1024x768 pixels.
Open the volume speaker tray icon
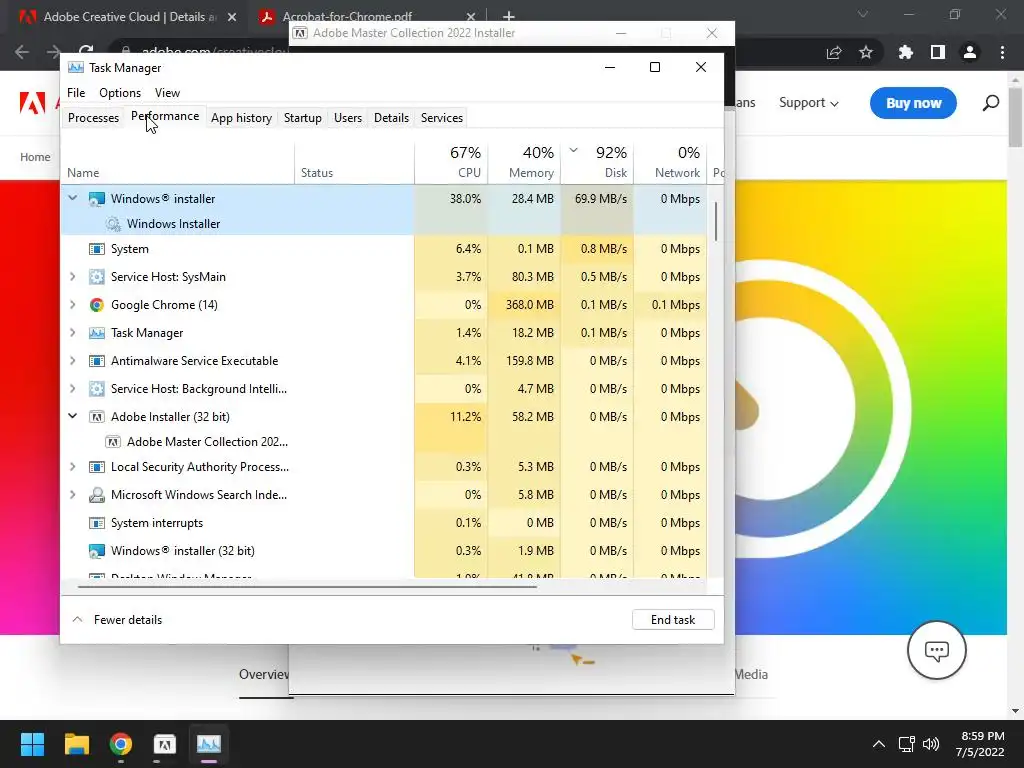point(931,744)
